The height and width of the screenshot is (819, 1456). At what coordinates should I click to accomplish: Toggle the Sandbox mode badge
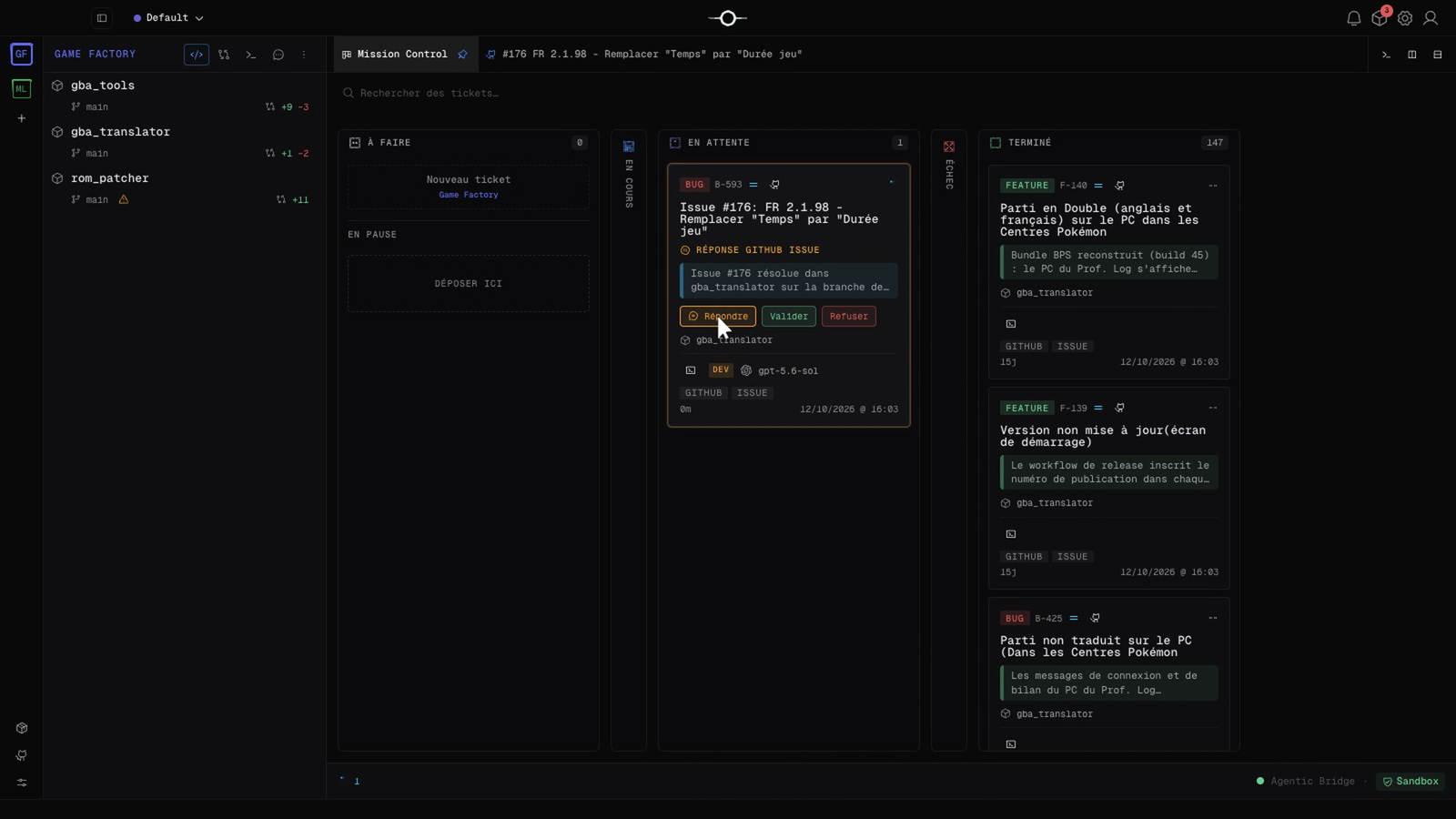pyautogui.click(x=1410, y=781)
